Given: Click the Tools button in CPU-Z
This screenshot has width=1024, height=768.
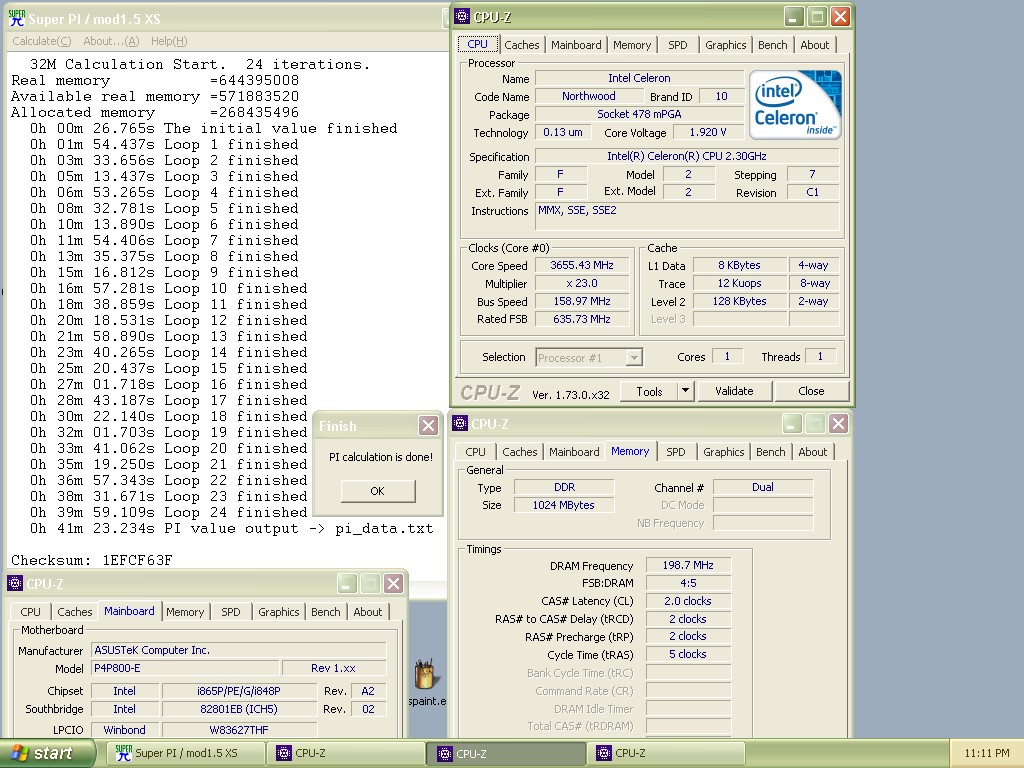Looking at the screenshot, I should [648, 391].
